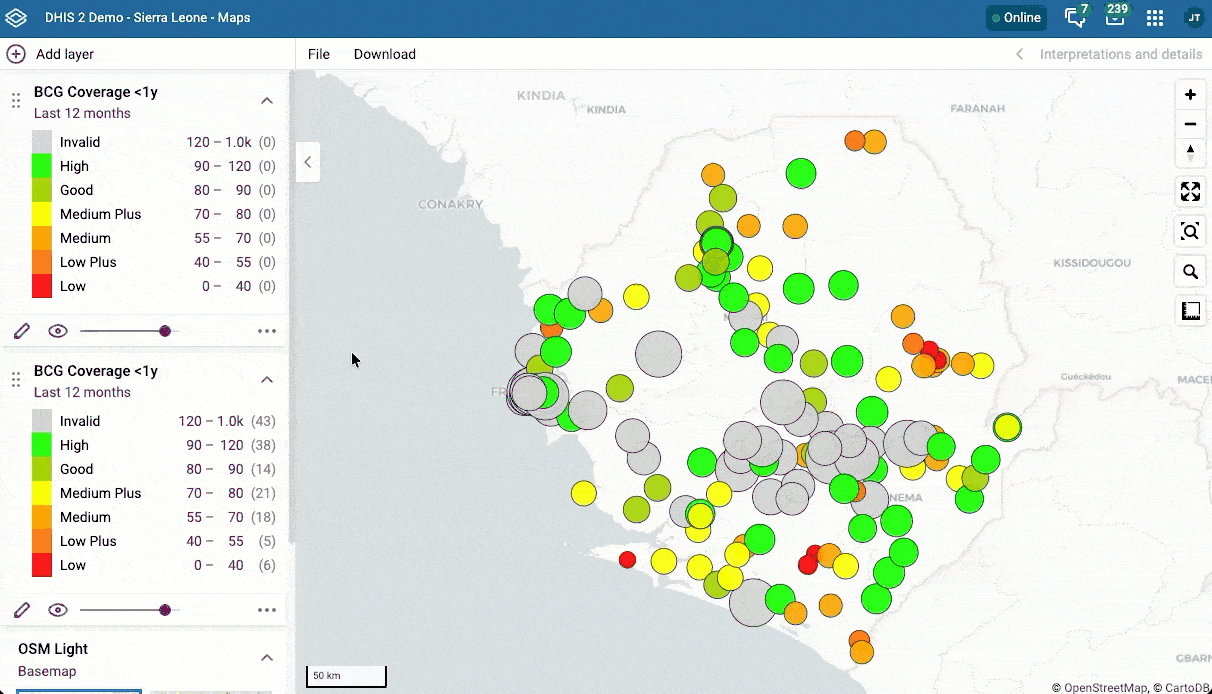Screen dimensions: 1212x694
Task: Zoom in the map with plus button
Action: click(1190, 95)
